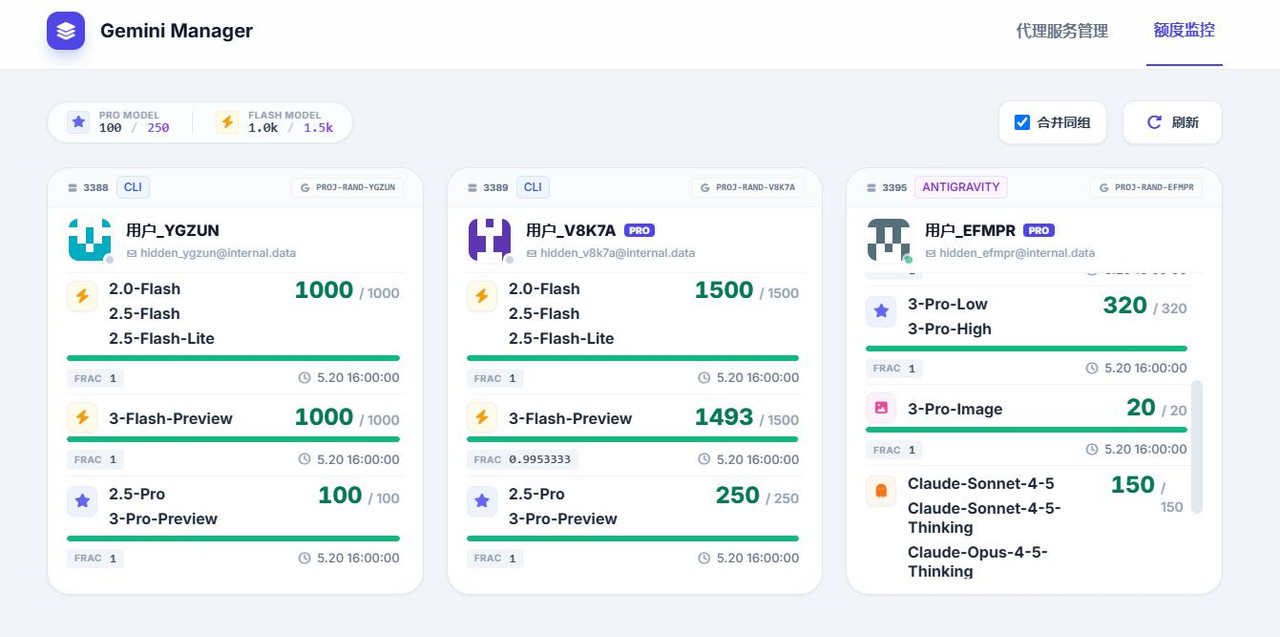The width and height of the screenshot is (1280, 637).
Task: Click the FRAC 1 badge under 3-Pro-Image
Action: (894, 450)
